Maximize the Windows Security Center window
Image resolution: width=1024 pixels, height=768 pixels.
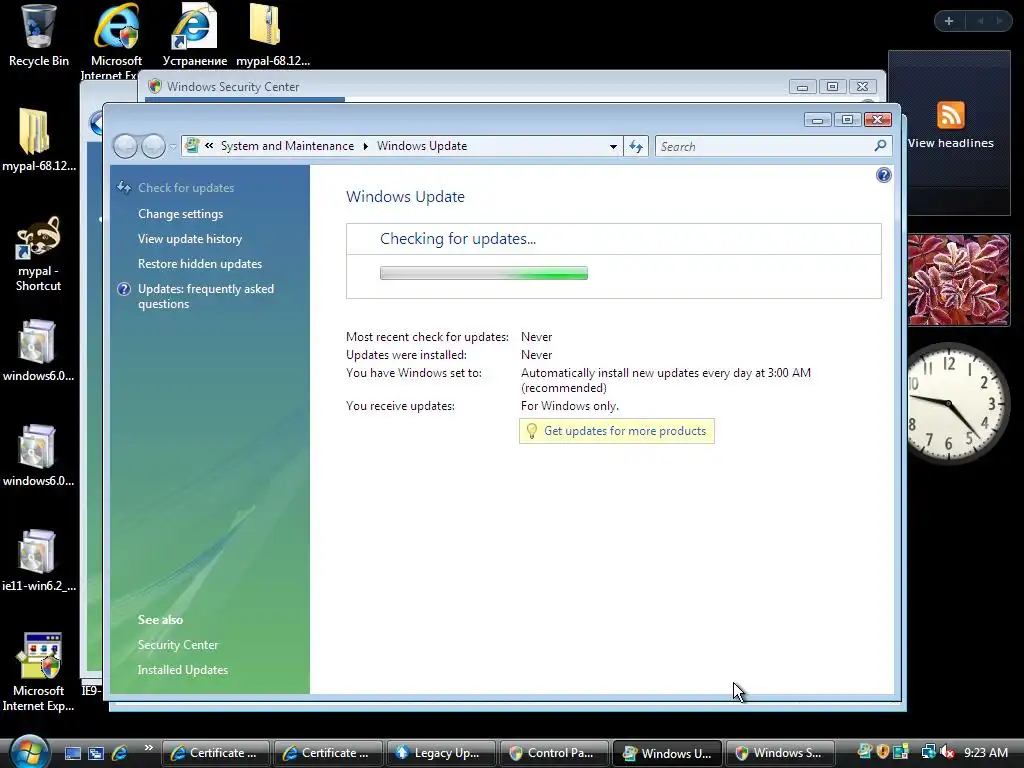click(x=832, y=86)
